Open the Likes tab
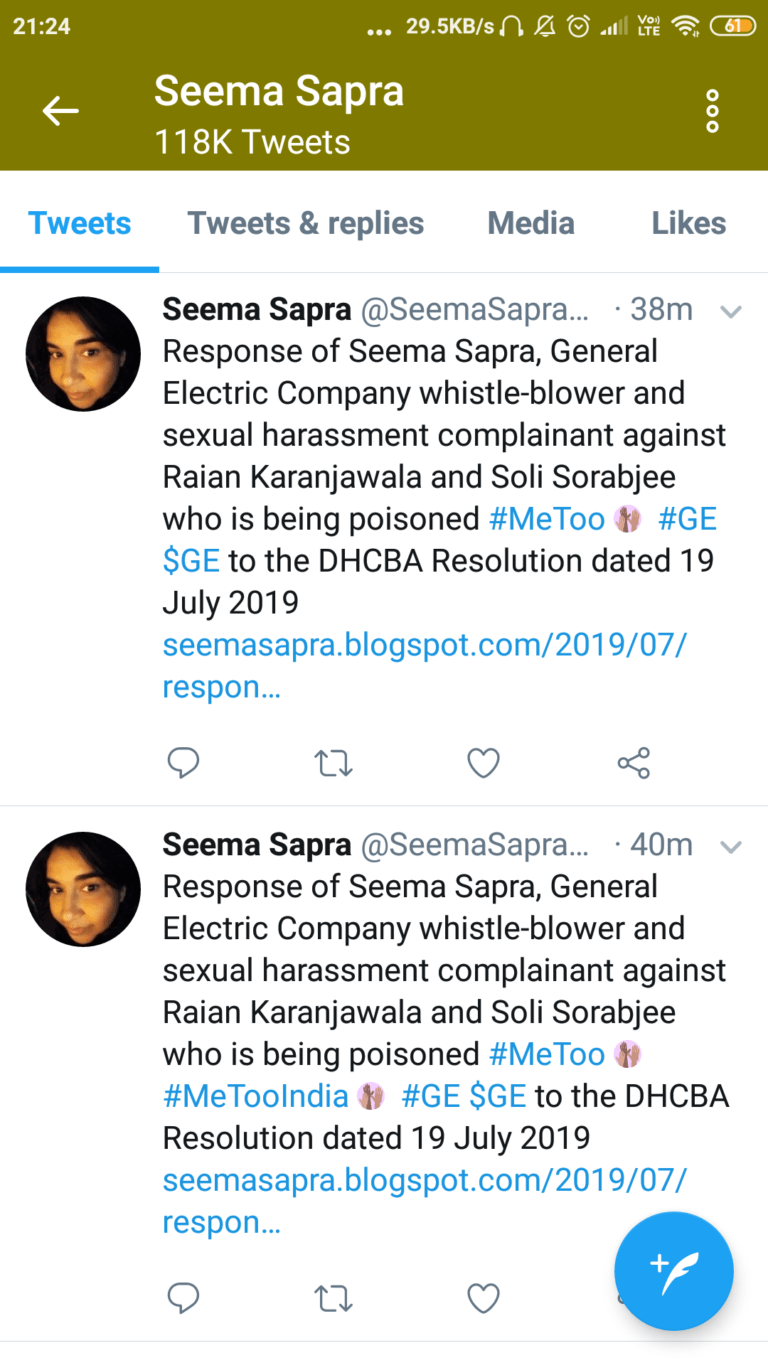Screen dimensions: 768x1365 click(x=689, y=223)
